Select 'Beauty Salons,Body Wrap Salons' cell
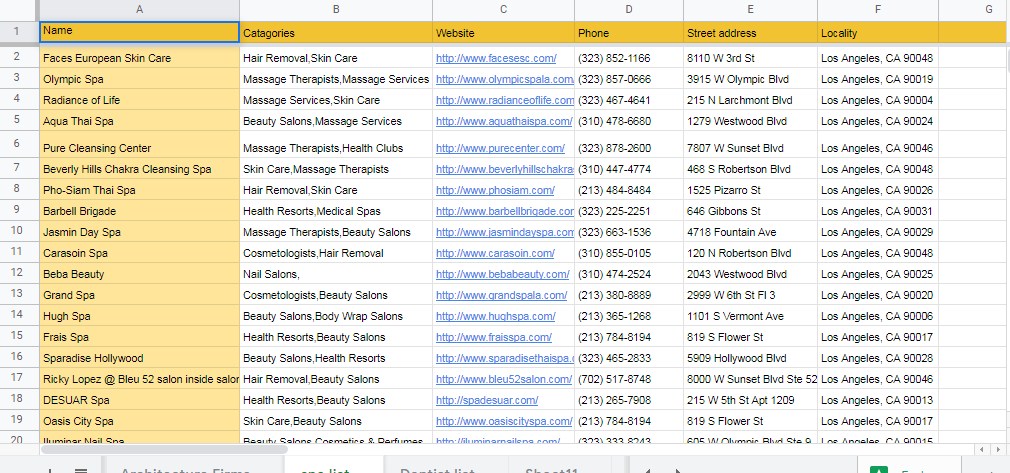The height and width of the screenshot is (473, 1010). coord(336,316)
